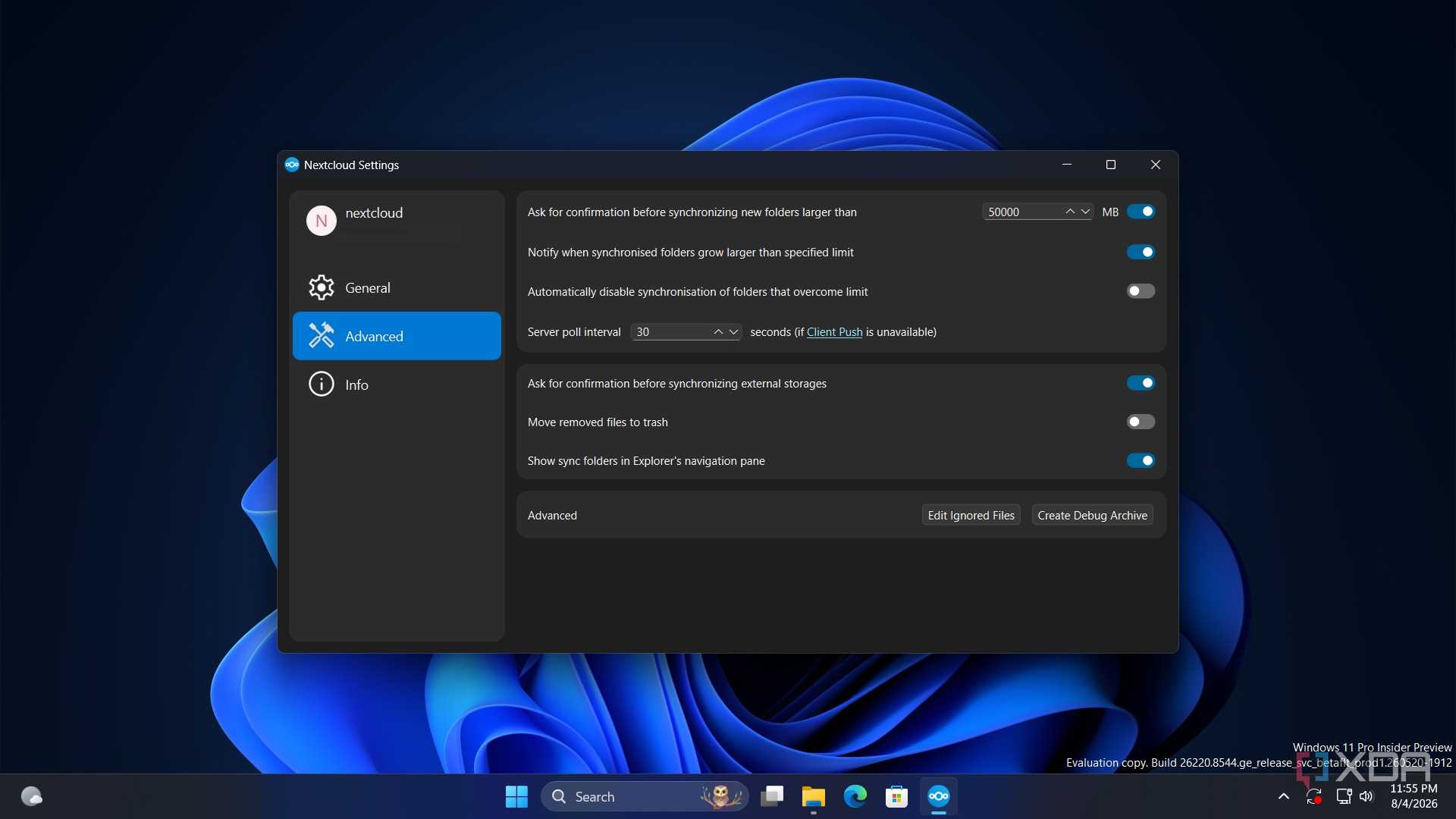Toggle sync folders in Explorer navigation pane
This screenshot has width=1456, height=819.
[1141, 460]
